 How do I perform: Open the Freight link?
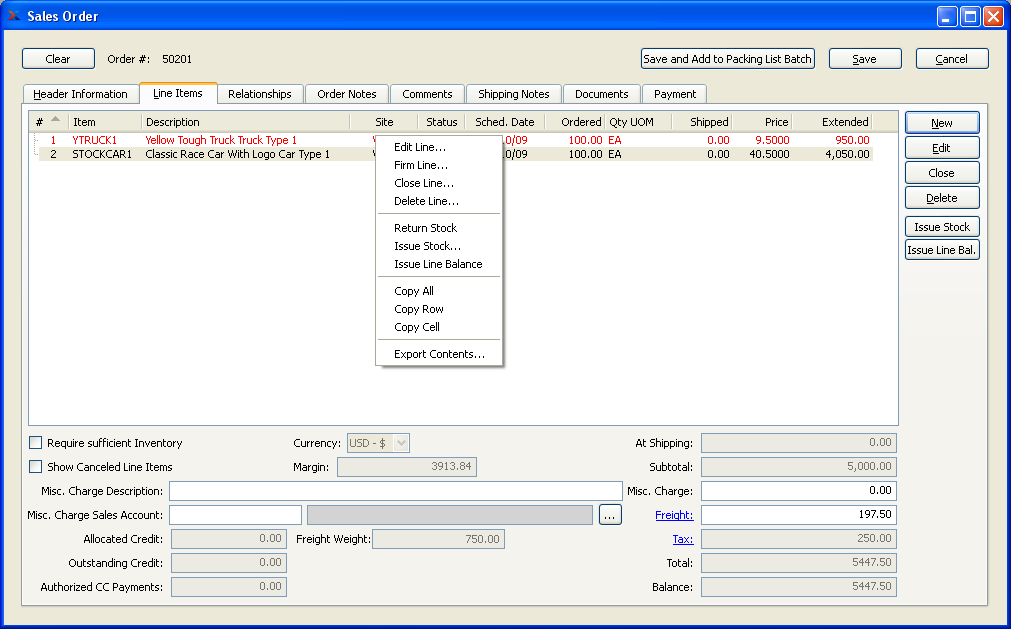pyautogui.click(x=674, y=515)
